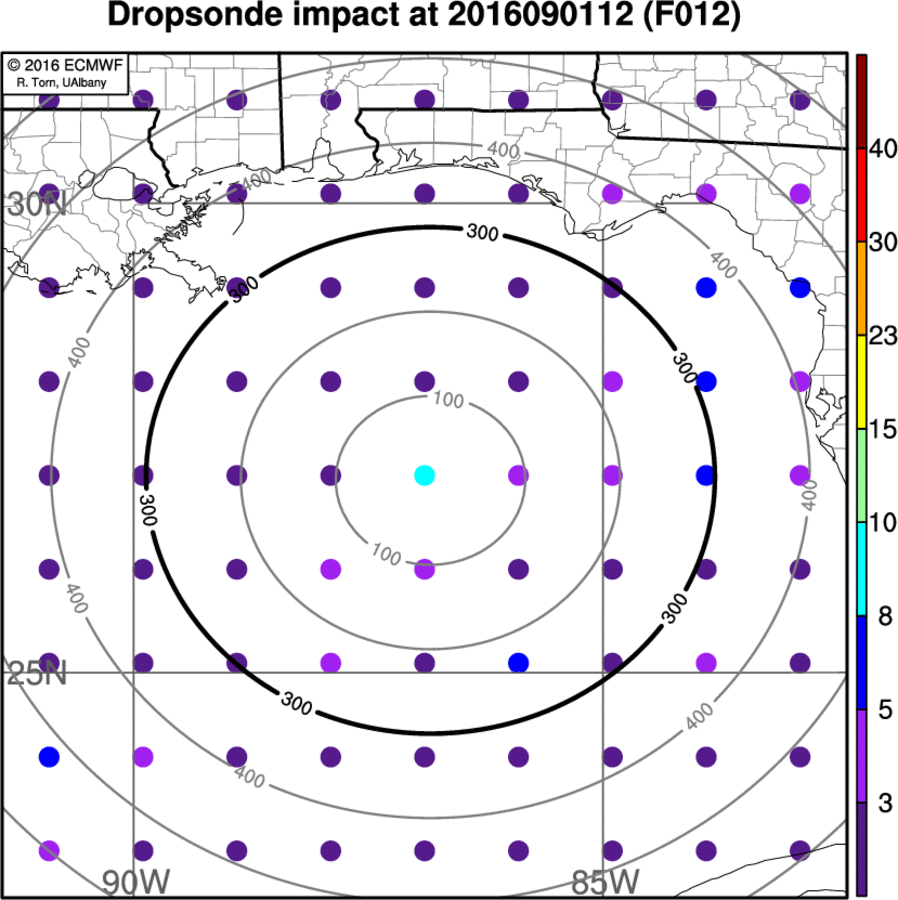The image size is (898, 900).
Task: Click the lone blue dot in the lower-left area
Action: (x=49, y=757)
